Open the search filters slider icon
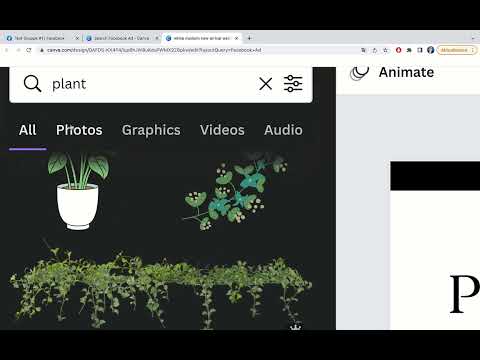 click(x=293, y=83)
